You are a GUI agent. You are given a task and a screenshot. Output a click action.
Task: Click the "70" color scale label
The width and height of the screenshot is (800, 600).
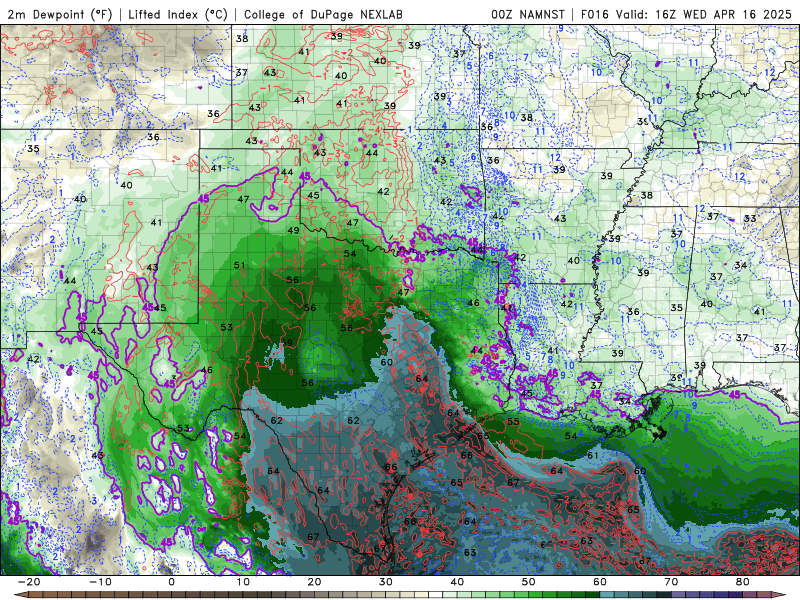click(671, 582)
